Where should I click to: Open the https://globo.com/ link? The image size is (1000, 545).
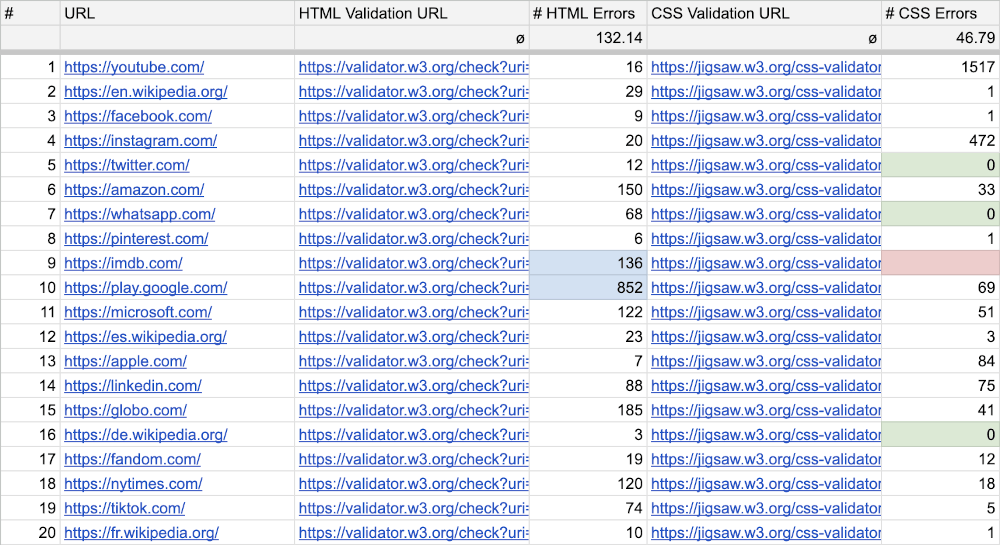pos(125,411)
